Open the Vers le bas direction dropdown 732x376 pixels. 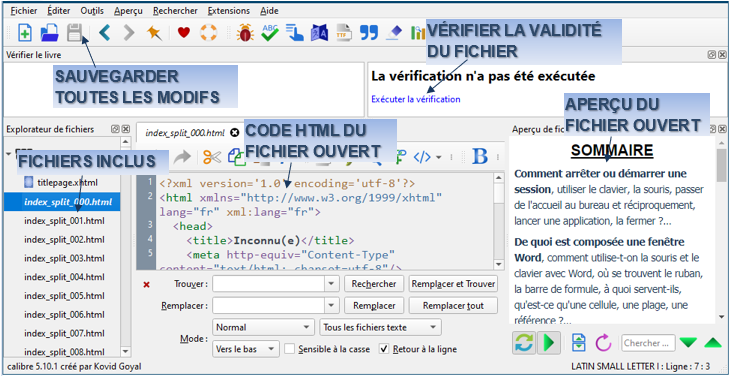[x=246, y=349]
